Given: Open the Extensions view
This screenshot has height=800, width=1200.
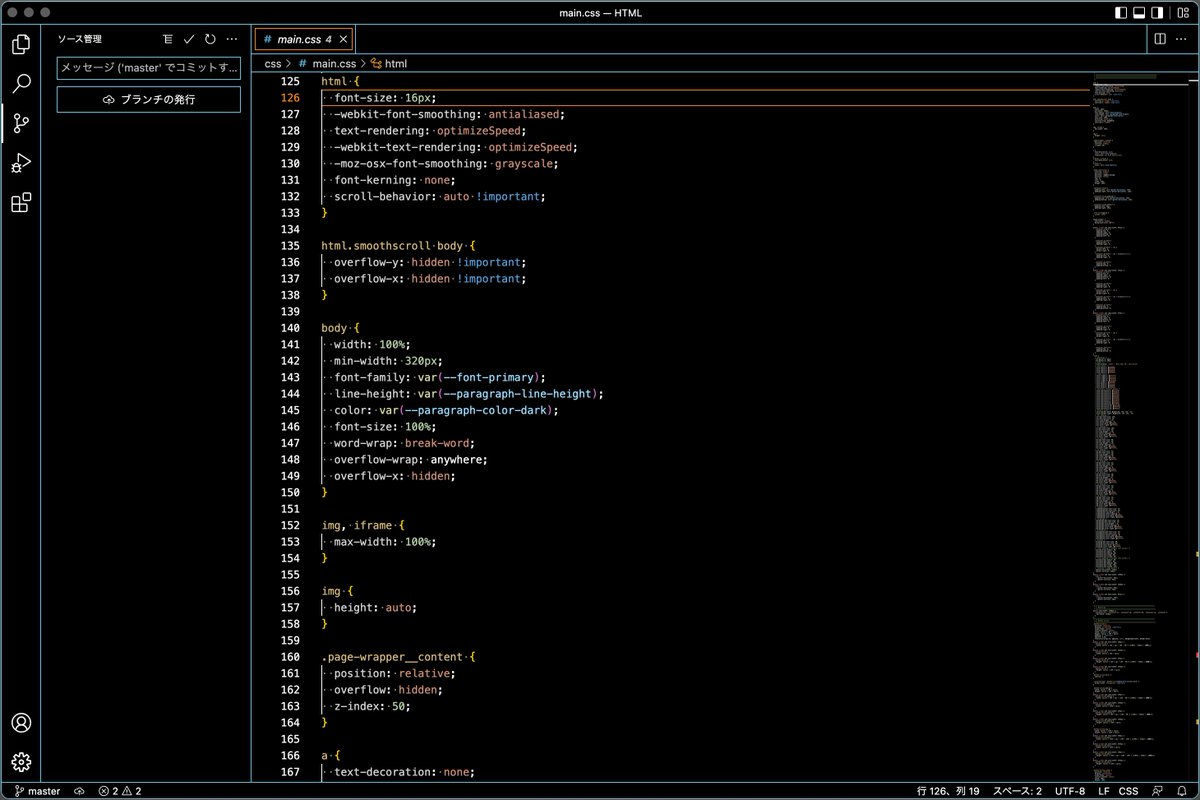Looking at the screenshot, I should click(x=21, y=203).
